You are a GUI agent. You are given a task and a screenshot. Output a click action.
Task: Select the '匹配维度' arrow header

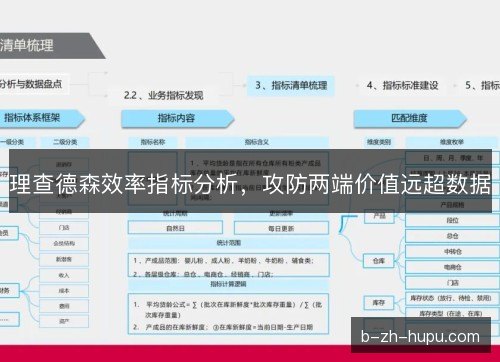tap(410, 118)
